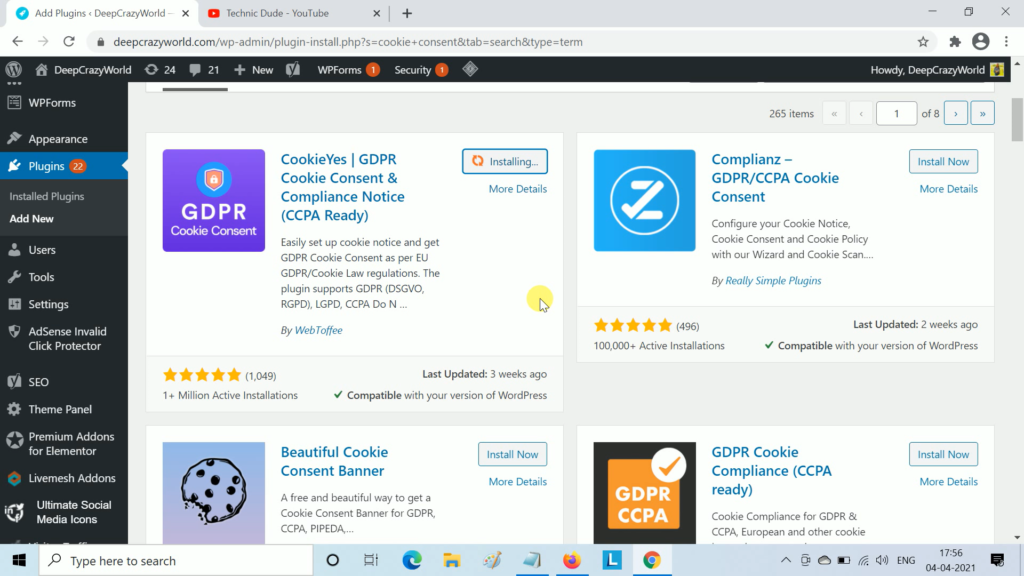Install Now the Beautiful Cookie Consent Banner
The height and width of the screenshot is (576, 1024).
pos(512,454)
